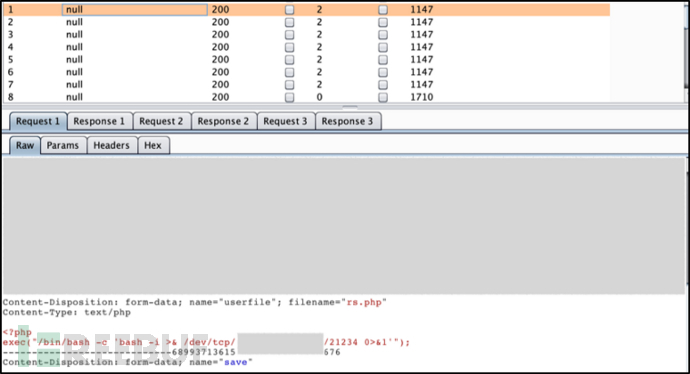Viewport: 690px width, 374px height.
Task: Select result row number 6
Action: pyautogui.click(x=307, y=72)
